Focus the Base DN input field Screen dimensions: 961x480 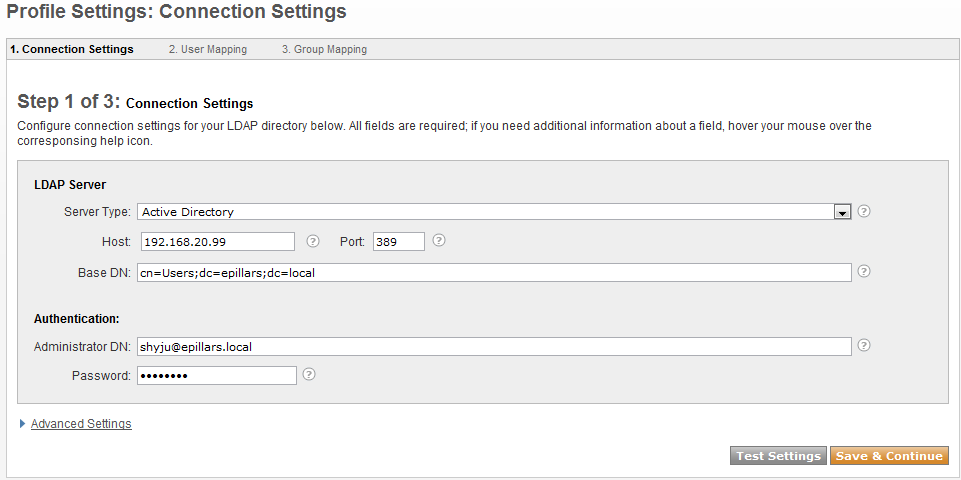[x=494, y=273]
